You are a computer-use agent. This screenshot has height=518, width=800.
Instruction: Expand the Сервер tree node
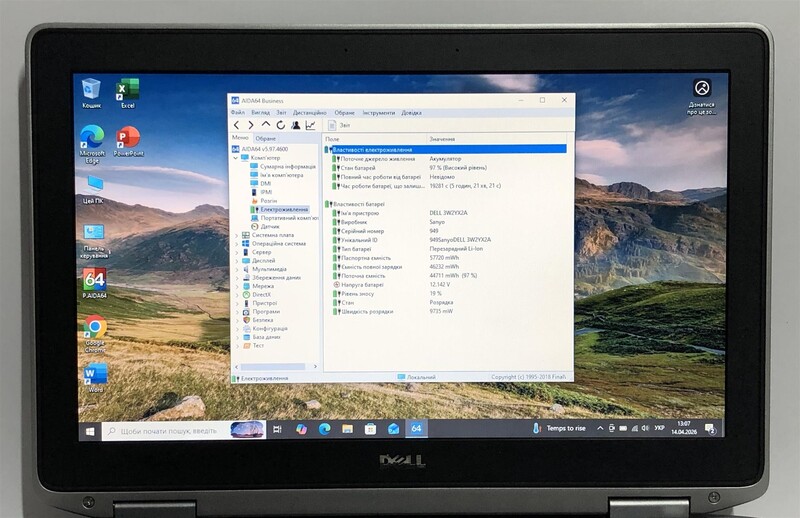pyautogui.click(x=236, y=252)
